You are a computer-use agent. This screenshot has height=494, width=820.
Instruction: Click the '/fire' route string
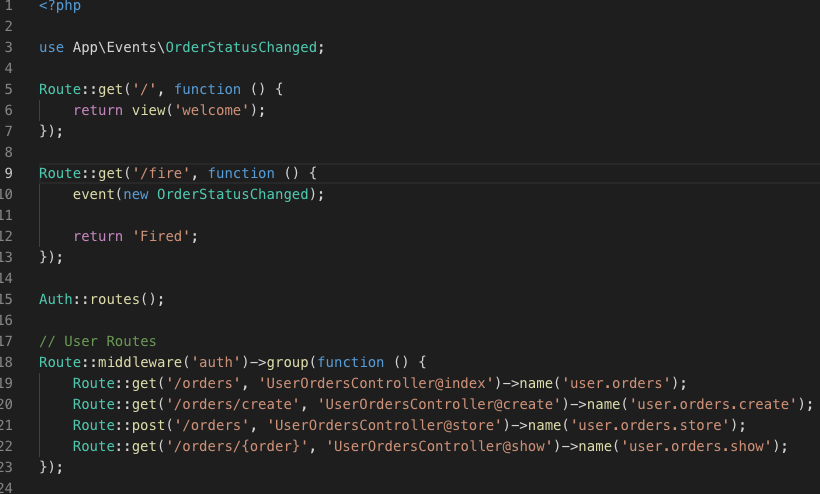pyautogui.click(x=161, y=173)
